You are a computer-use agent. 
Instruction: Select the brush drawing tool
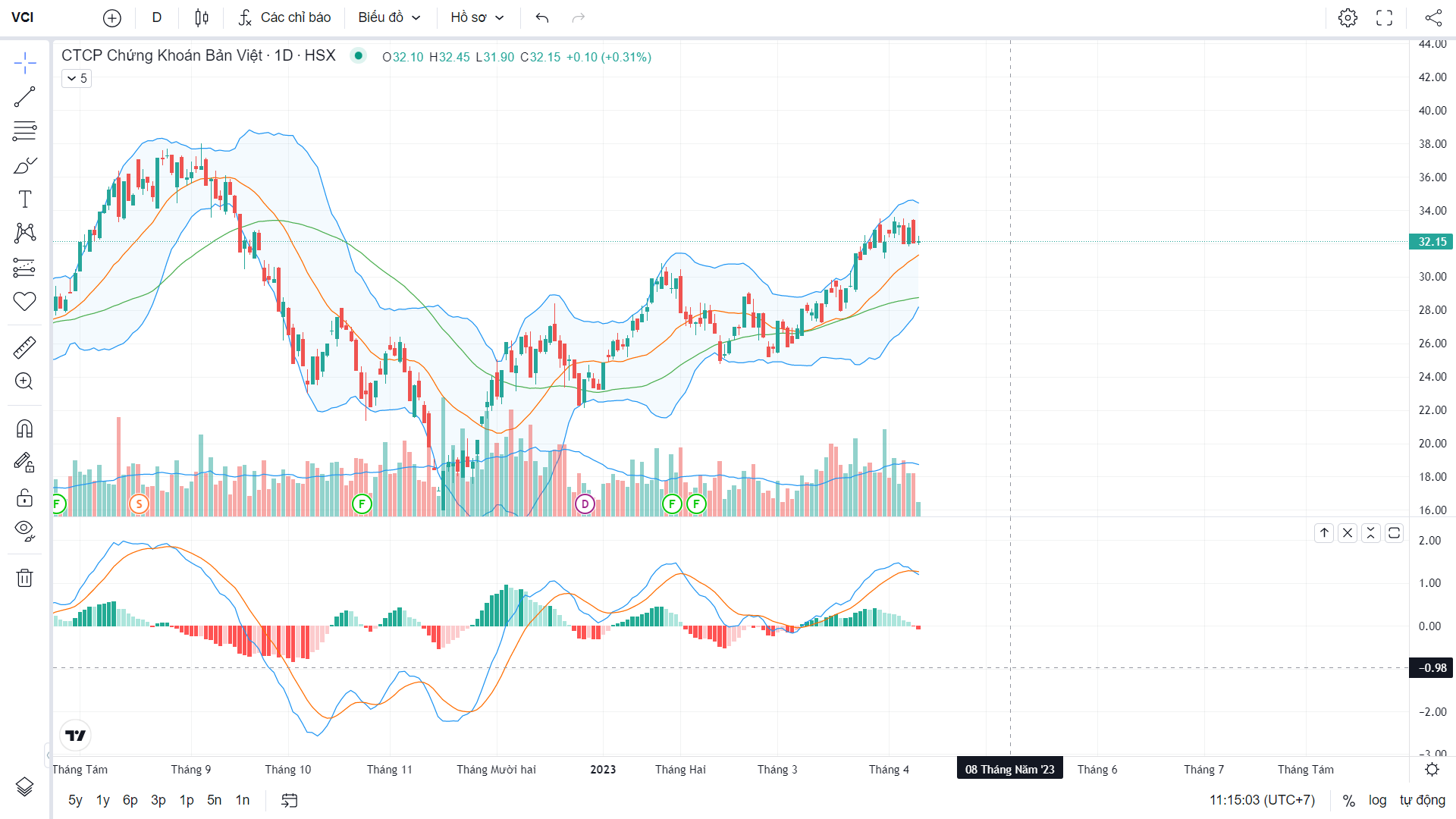coord(24,165)
